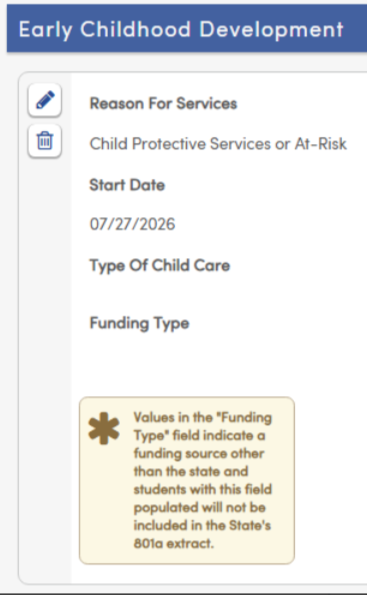Select the Start Date label
The width and height of the screenshot is (367, 595).
coord(127,185)
